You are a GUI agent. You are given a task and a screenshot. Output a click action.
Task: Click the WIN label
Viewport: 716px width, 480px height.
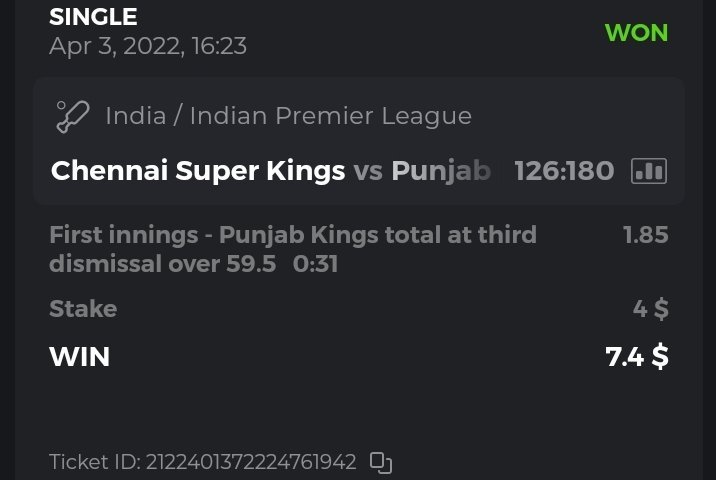point(79,356)
